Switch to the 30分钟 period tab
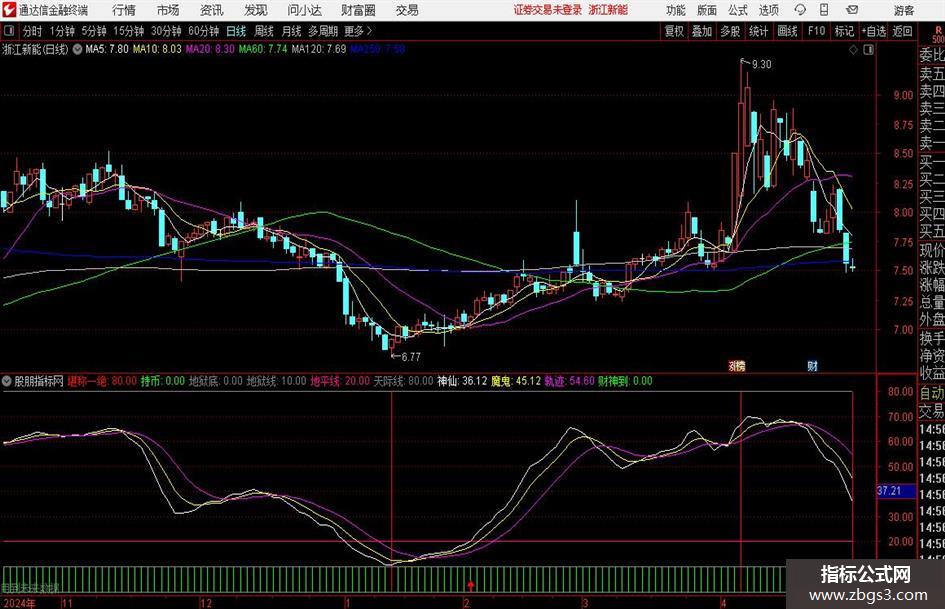The height and width of the screenshot is (609, 945). click(166, 31)
